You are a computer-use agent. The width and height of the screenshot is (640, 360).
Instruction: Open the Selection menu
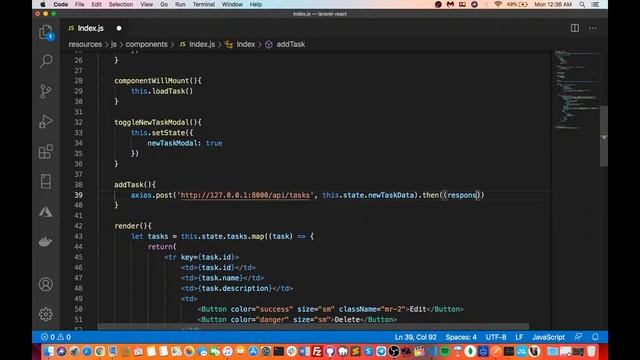(x=121, y=4)
